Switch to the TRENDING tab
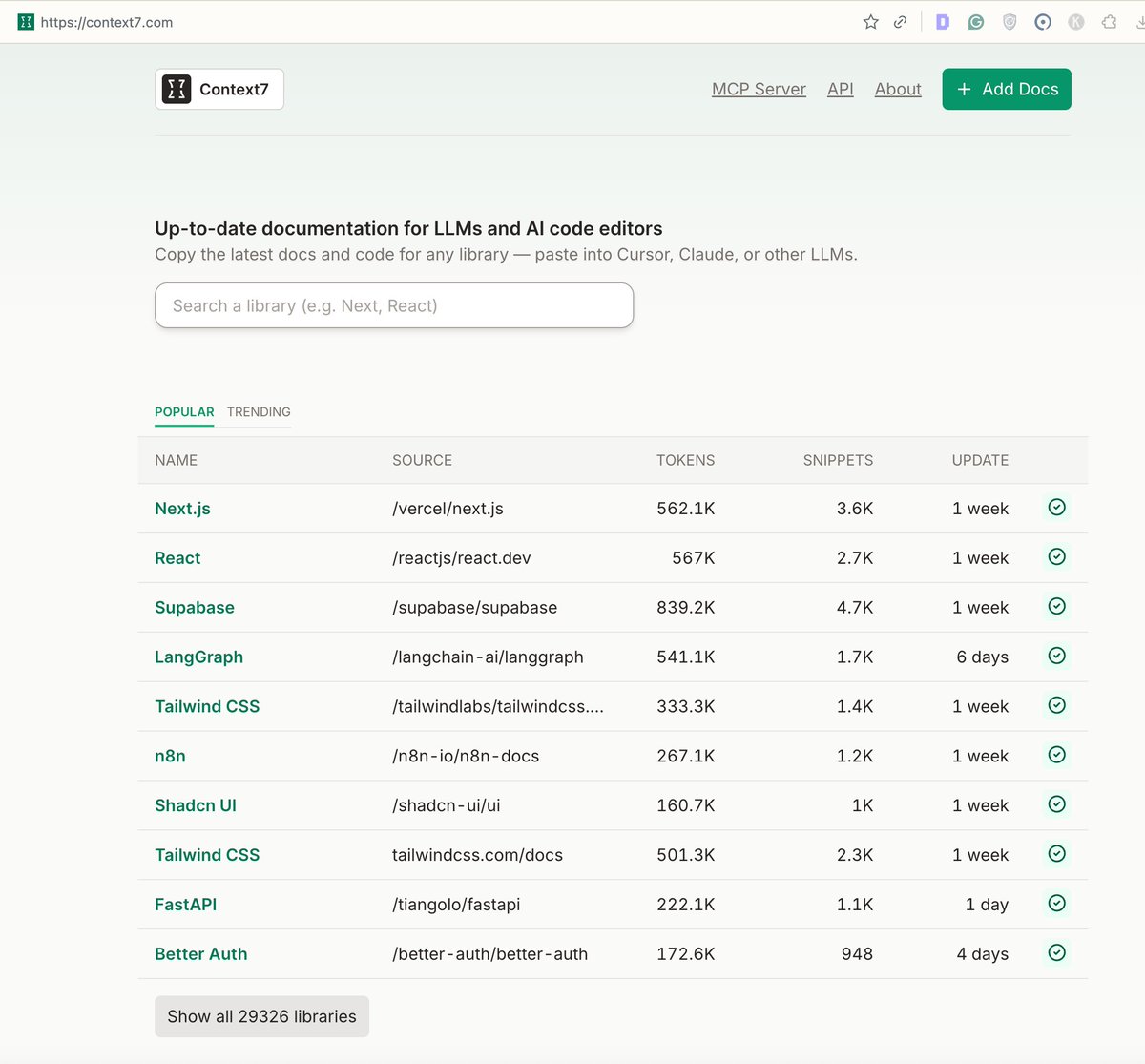Screen dimensions: 1145x1064 (259, 412)
